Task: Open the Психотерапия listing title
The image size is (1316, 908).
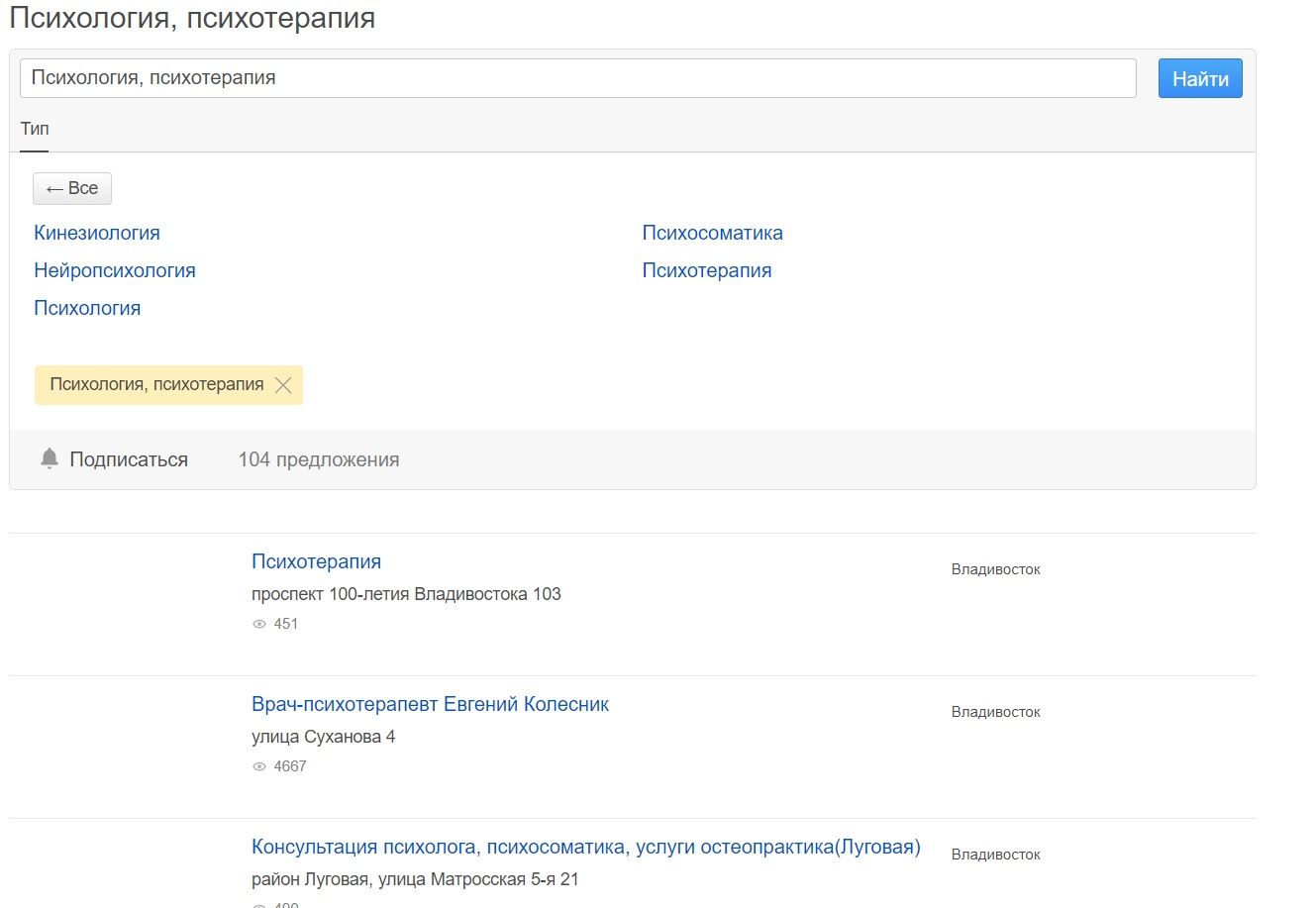Action: (316, 561)
